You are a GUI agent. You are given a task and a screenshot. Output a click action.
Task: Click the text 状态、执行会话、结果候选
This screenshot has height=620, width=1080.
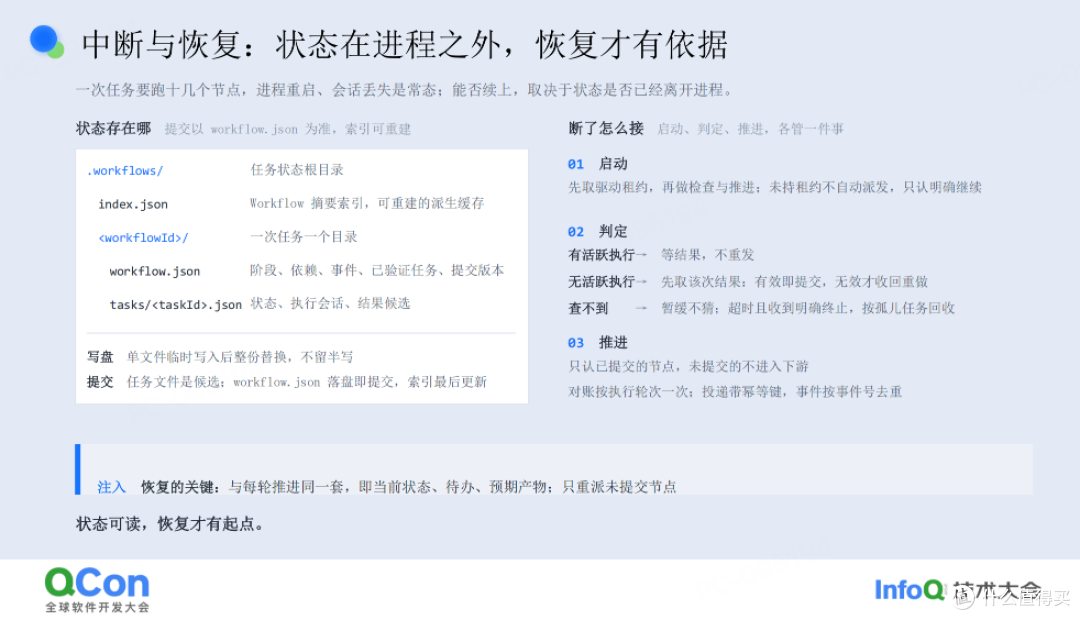[x=330, y=303]
